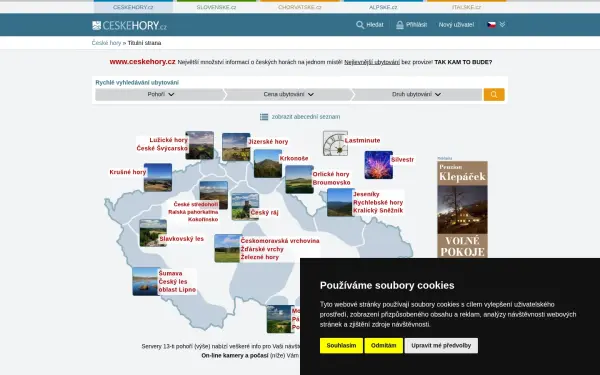Open the Krušné hory photo thumbnail
600x375 pixels.
(158, 178)
